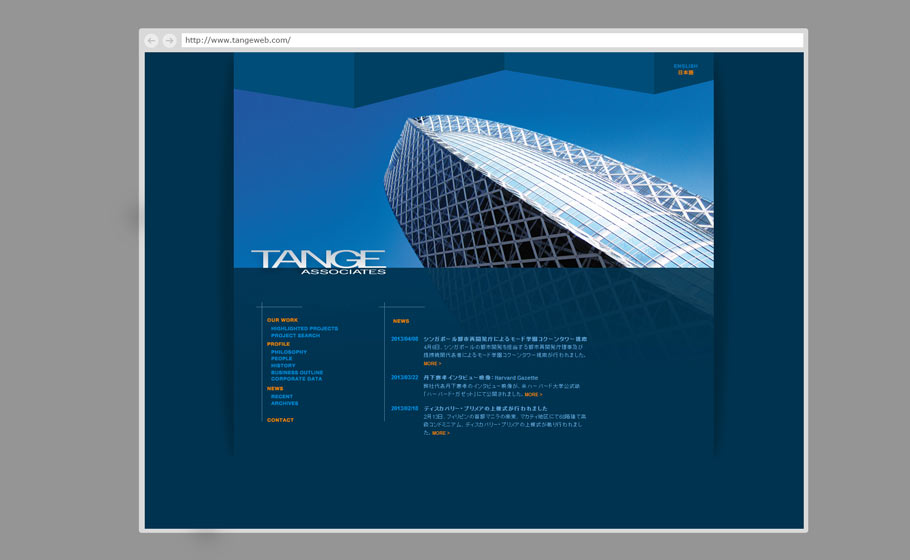Open ARCHIVES news link
This screenshot has width=910, height=560.
point(284,403)
